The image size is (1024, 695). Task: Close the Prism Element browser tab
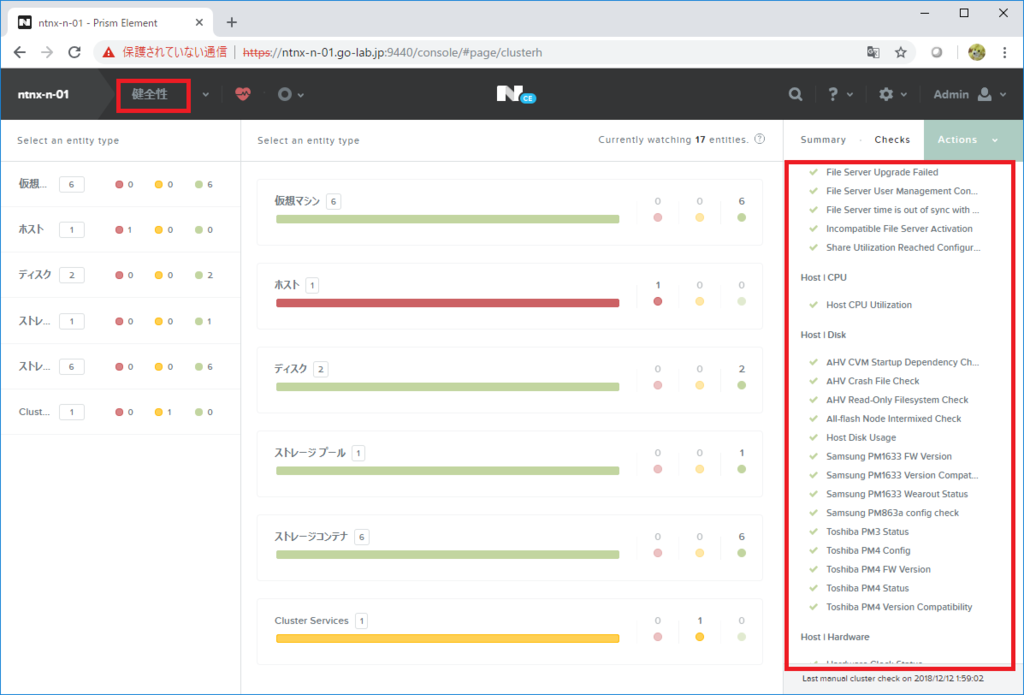point(200,22)
